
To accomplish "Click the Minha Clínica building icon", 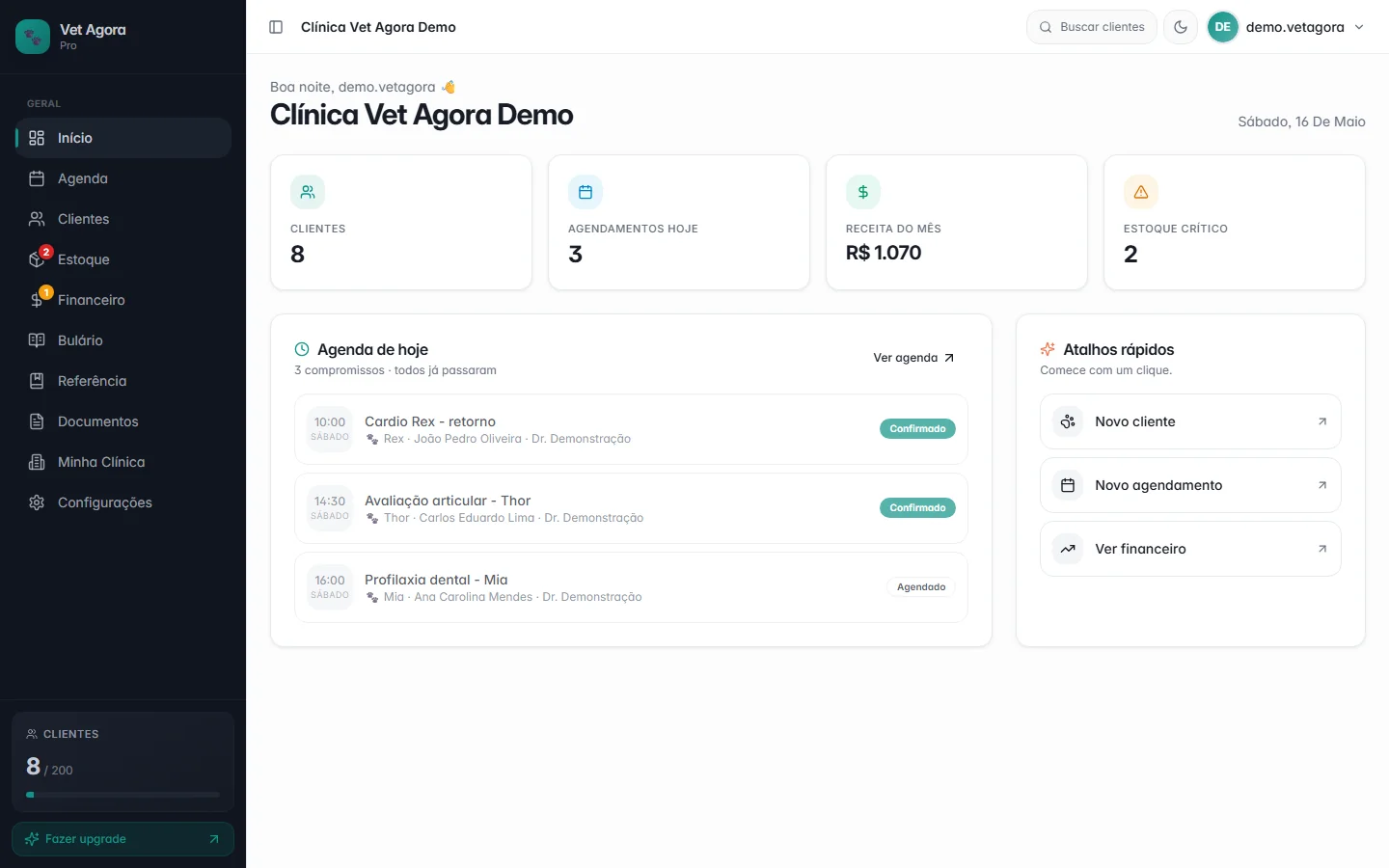I will pyautogui.click(x=37, y=462).
